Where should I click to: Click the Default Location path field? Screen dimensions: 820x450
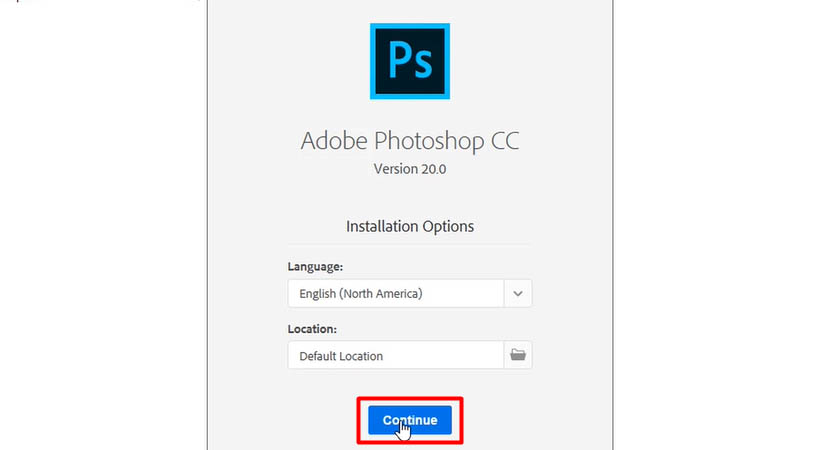tap(395, 355)
